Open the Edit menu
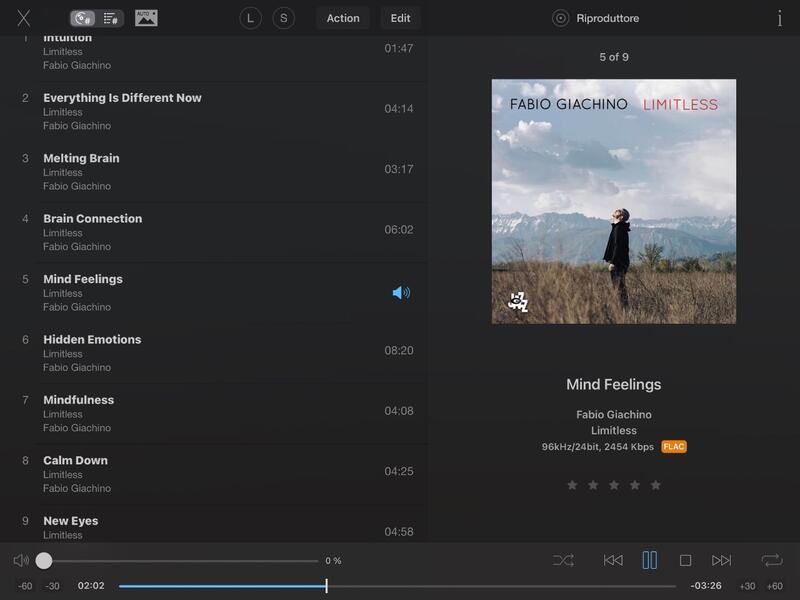This screenshot has width=800, height=600. click(400, 18)
